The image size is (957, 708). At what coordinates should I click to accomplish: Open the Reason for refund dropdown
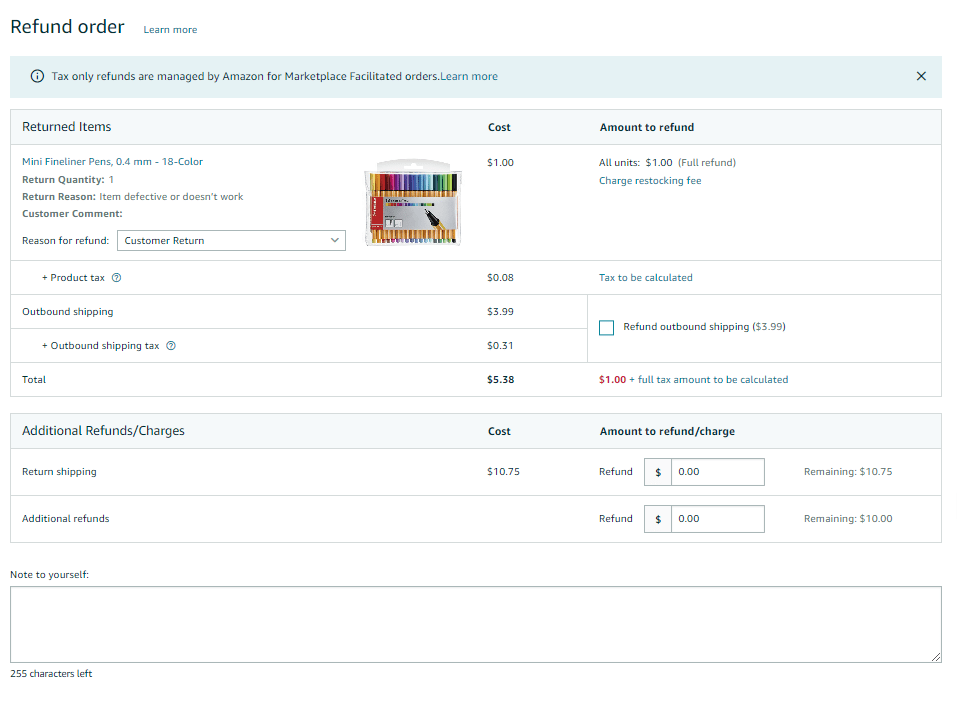click(231, 240)
